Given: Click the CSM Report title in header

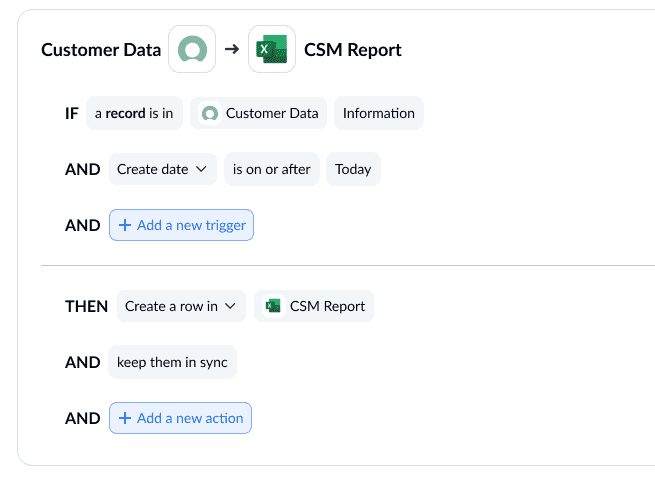Looking at the screenshot, I should 354,50.
